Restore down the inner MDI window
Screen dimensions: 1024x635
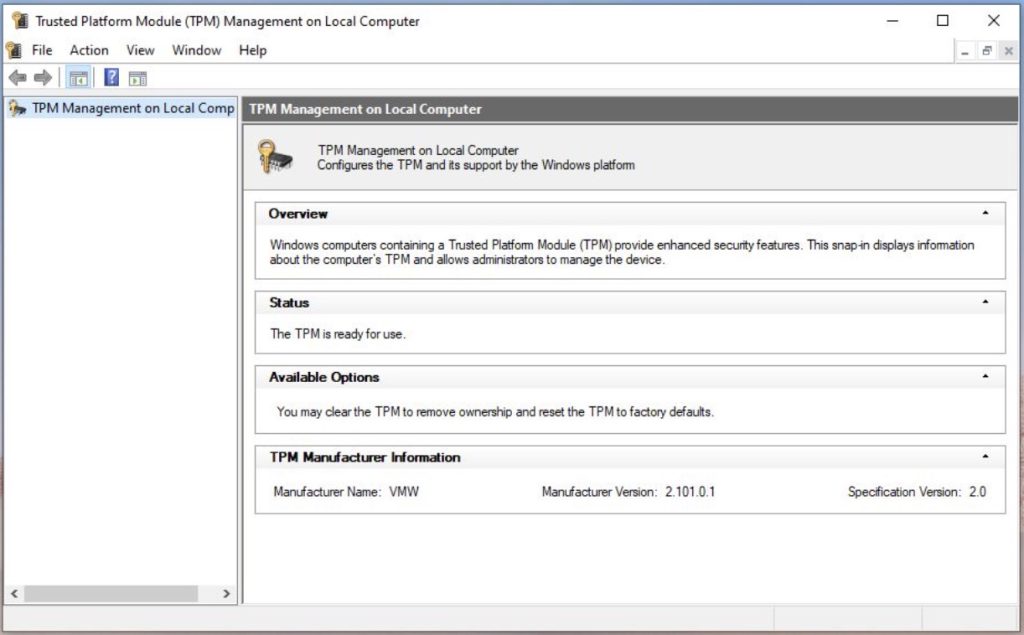pyautogui.click(x=986, y=51)
